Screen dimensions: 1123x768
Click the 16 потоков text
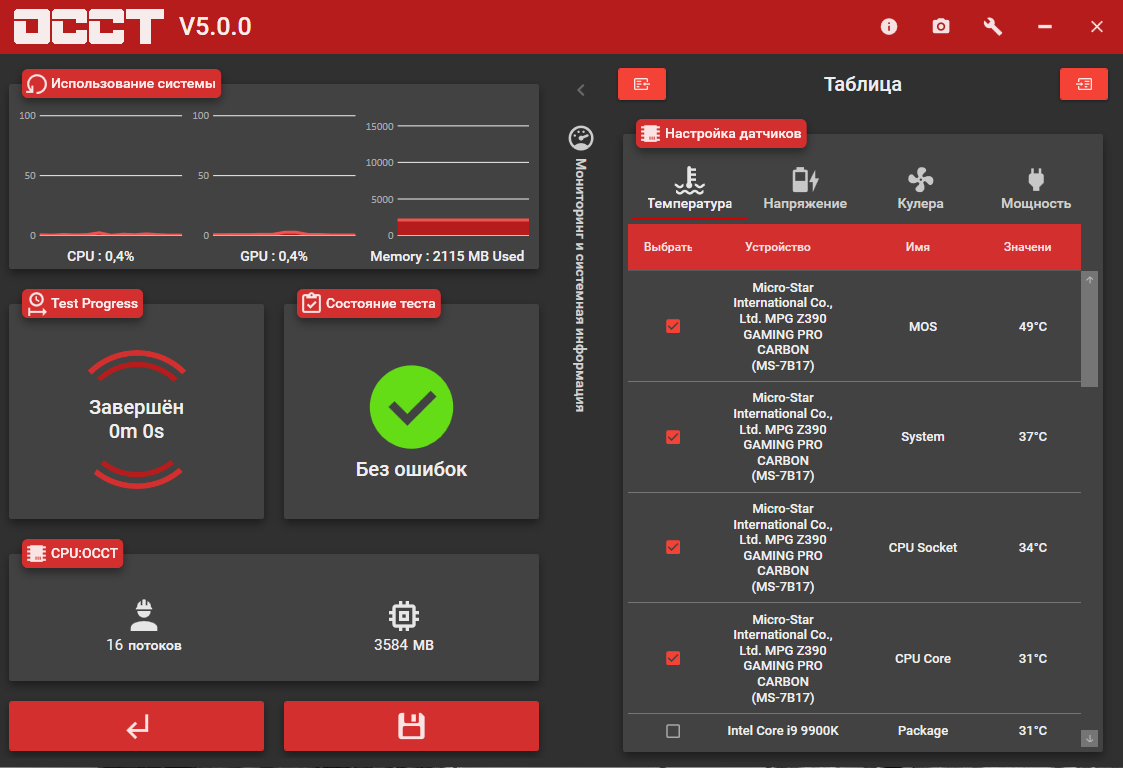(144, 645)
